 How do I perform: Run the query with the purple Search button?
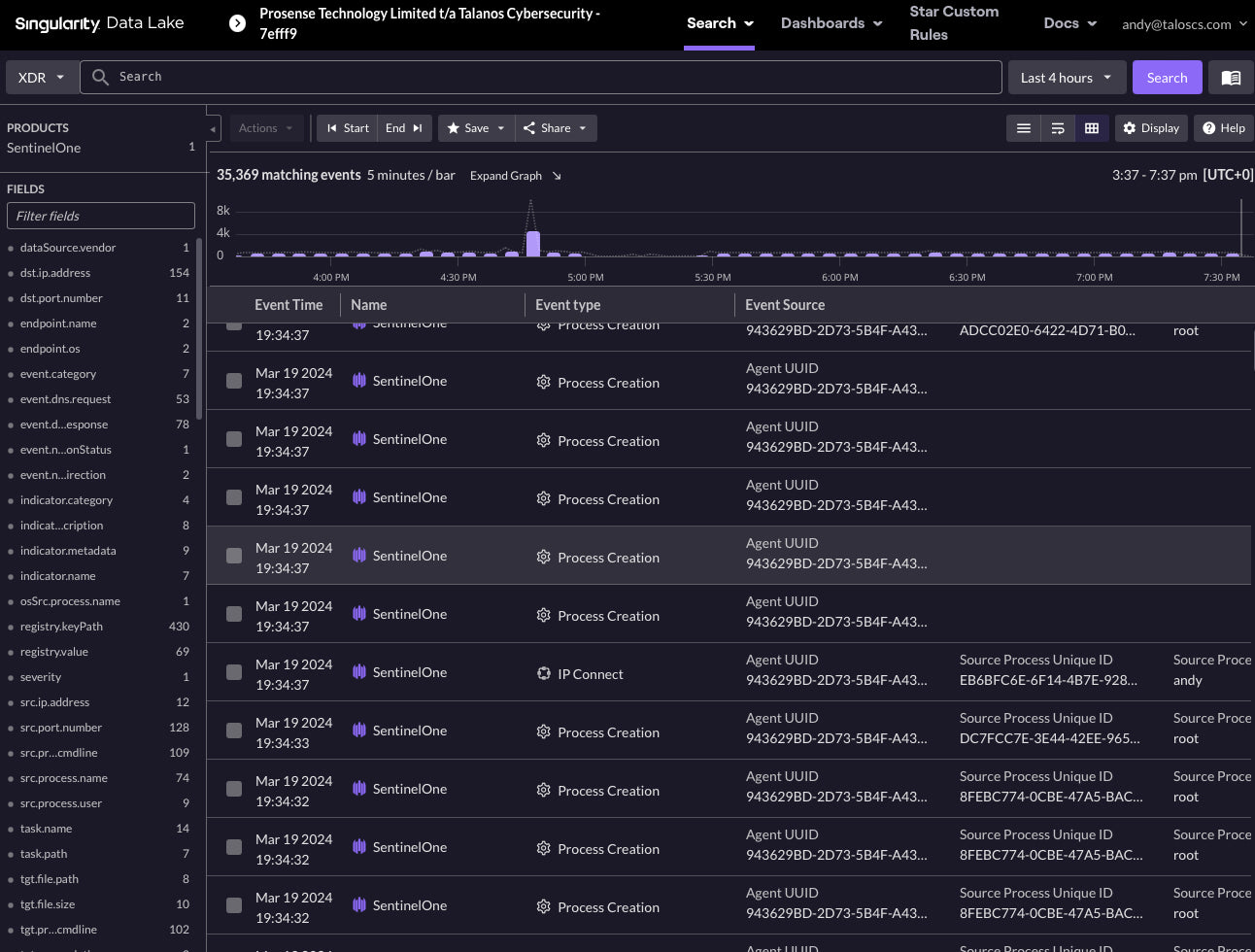tap(1167, 78)
